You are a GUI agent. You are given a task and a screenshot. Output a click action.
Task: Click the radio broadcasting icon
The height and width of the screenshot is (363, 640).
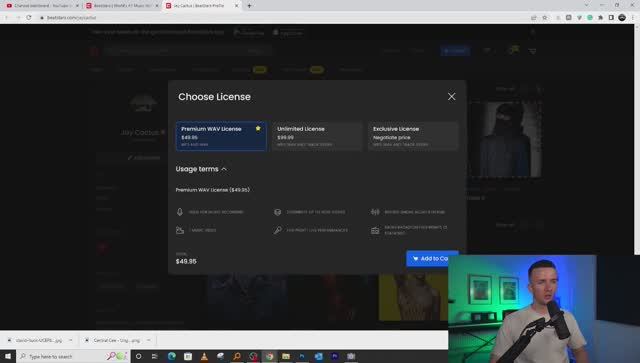coord(375,231)
